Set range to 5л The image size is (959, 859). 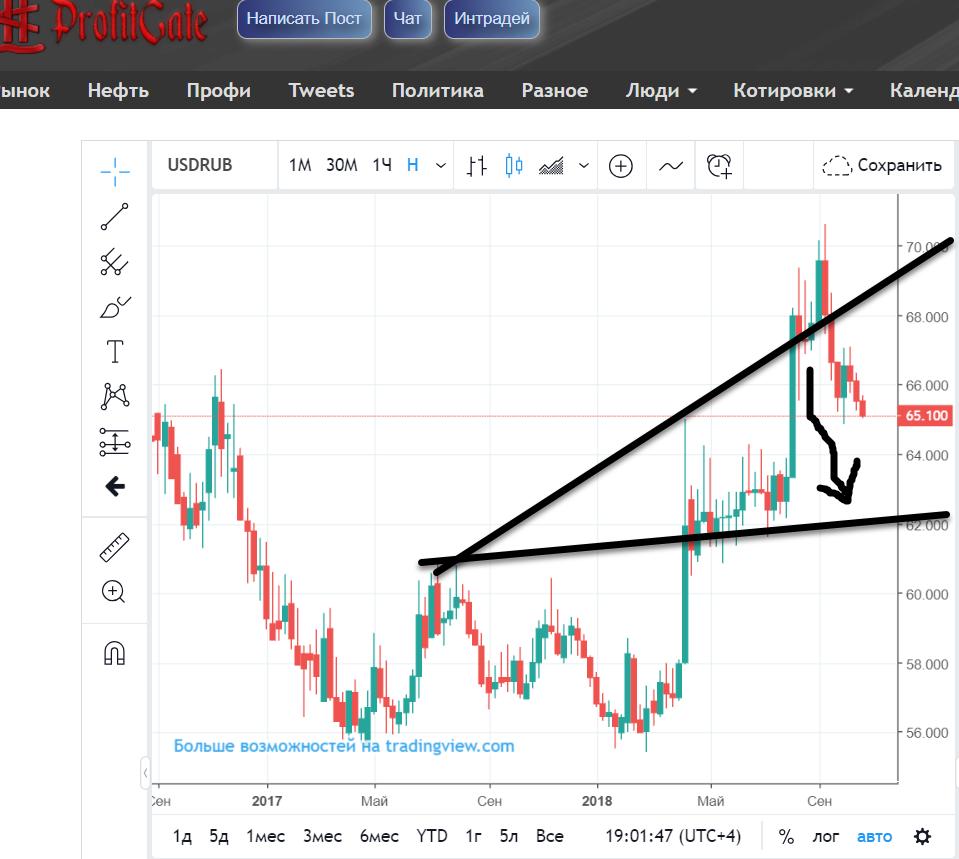tap(509, 836)
